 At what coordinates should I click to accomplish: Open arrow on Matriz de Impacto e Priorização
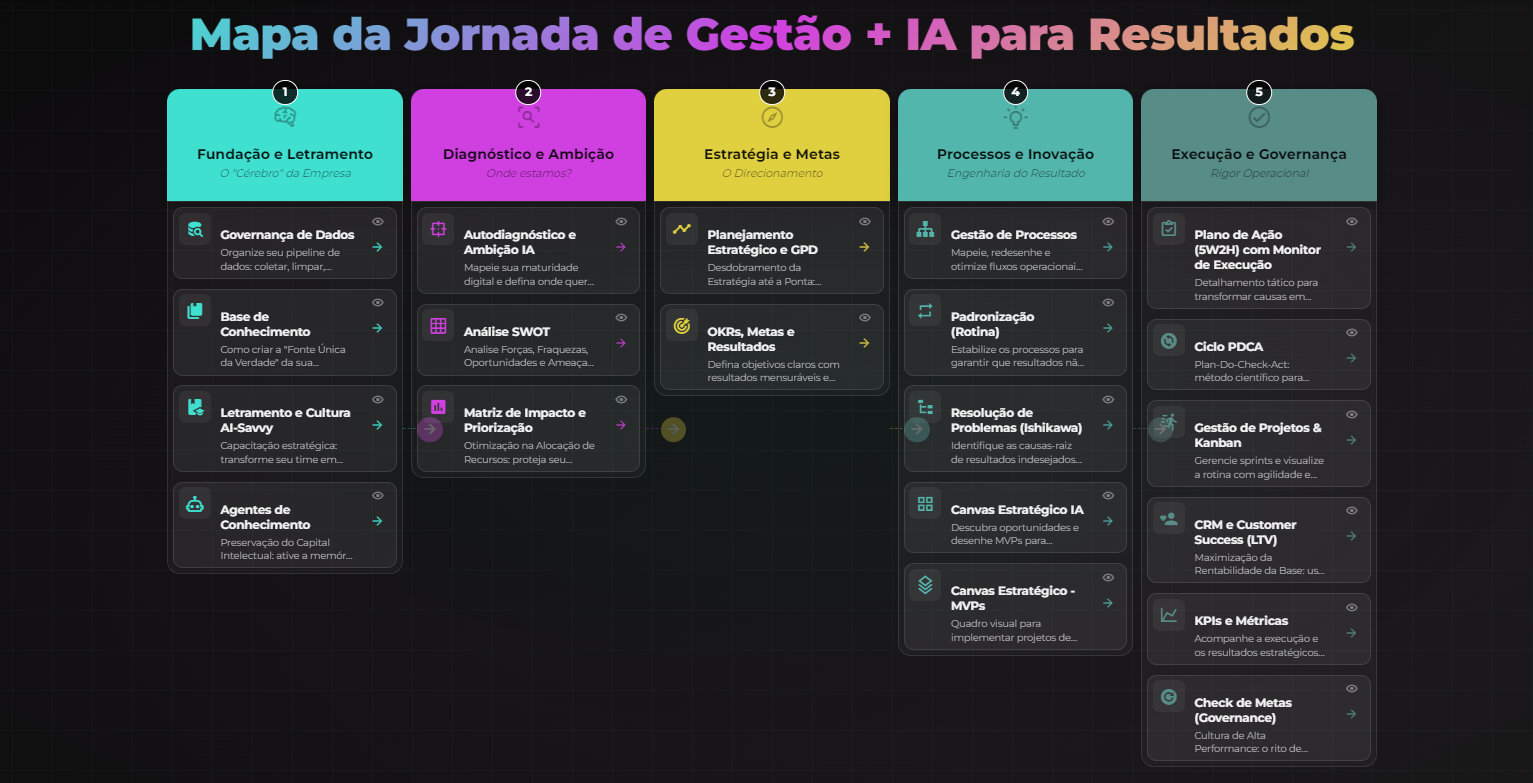tap(621, 425)
